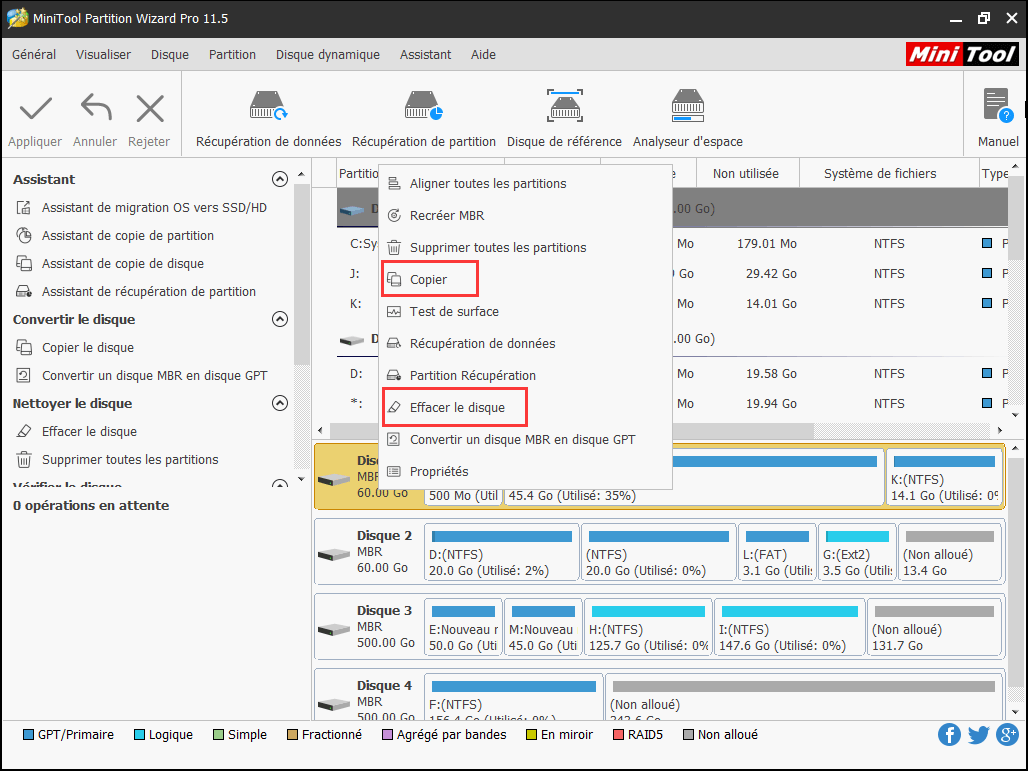Open the Visualiser menu
The height and width of the screenshot is (771, 1028).
click(104, 54)
